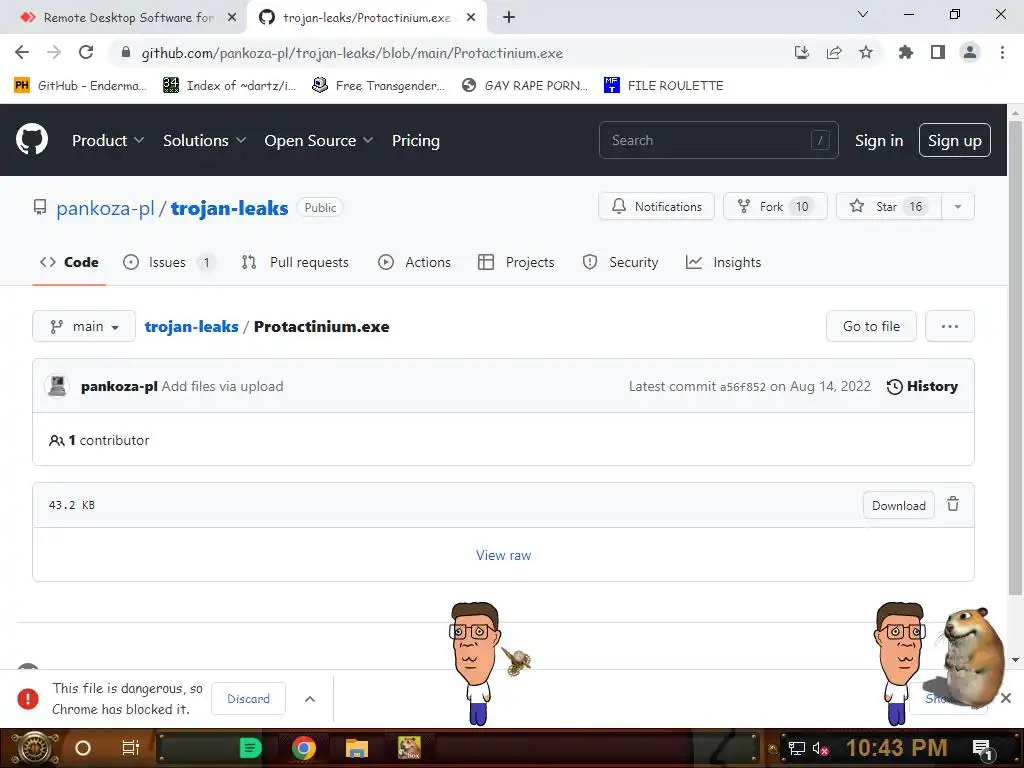Open the Star lists dropdown arrow
The height and width of the screenshot is (768, 1024).
coord(957,206)
